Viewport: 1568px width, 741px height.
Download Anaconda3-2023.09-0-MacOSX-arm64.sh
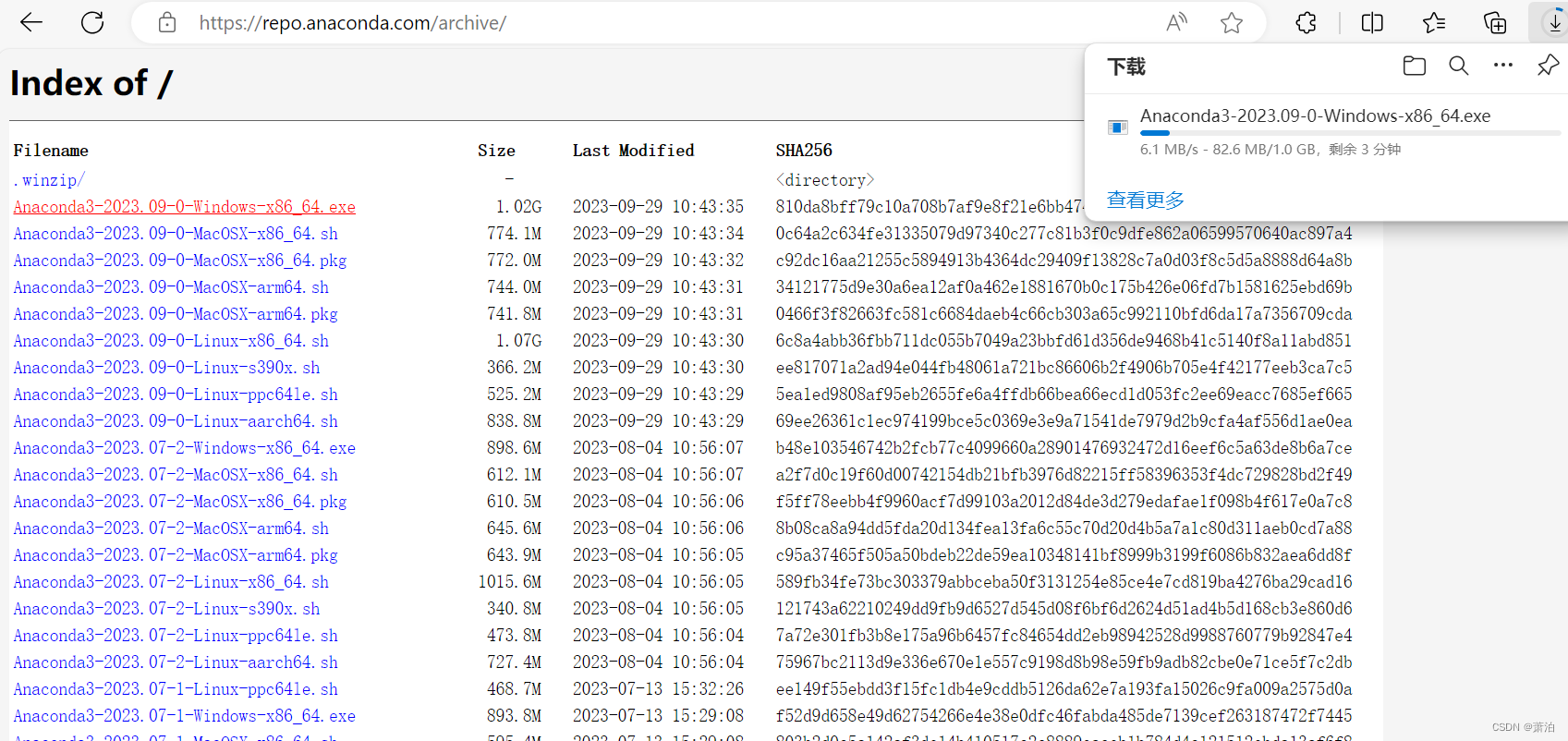pyautogui.click(x=171, y=287)
